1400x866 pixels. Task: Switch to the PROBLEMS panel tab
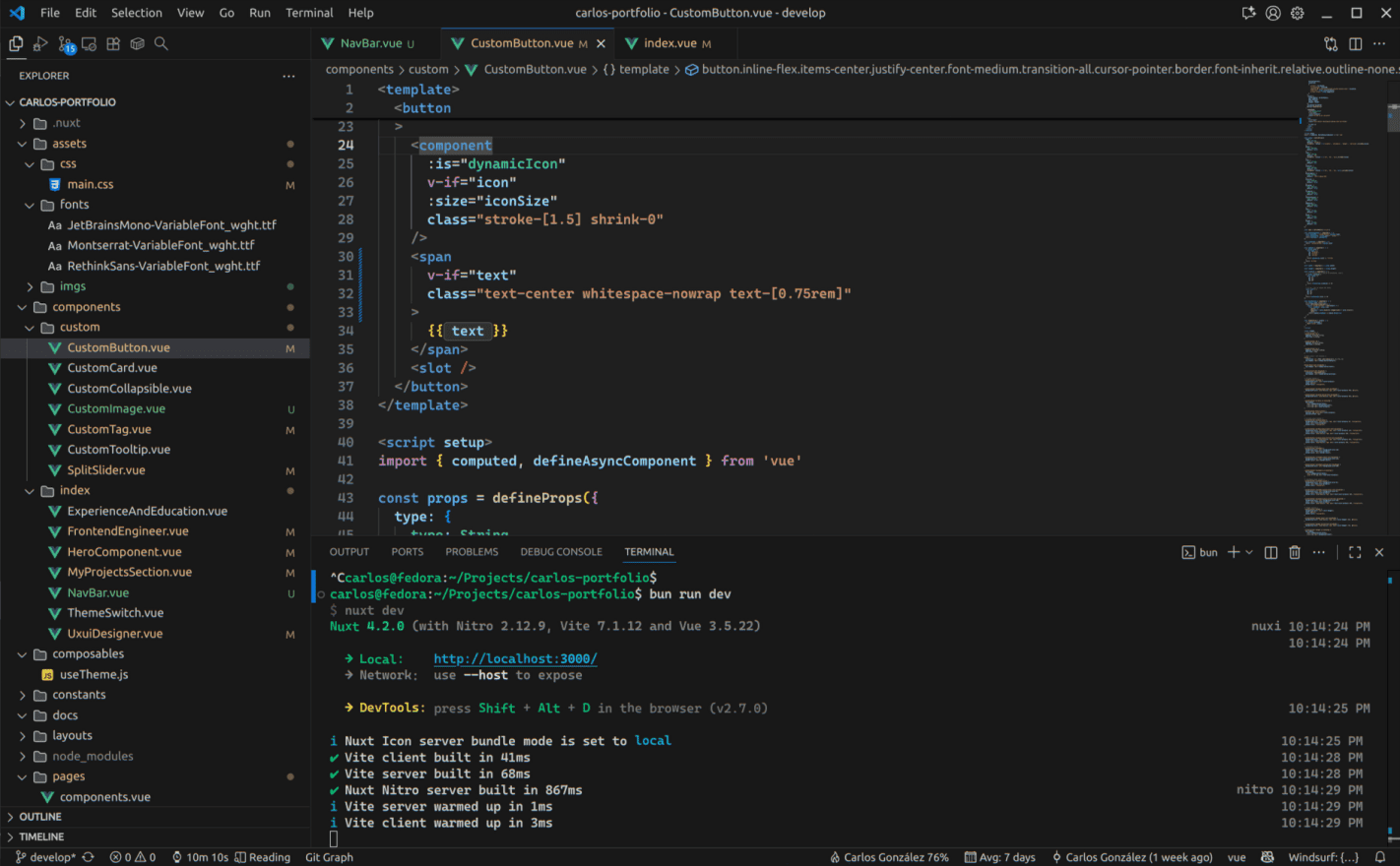coord(472,552)
